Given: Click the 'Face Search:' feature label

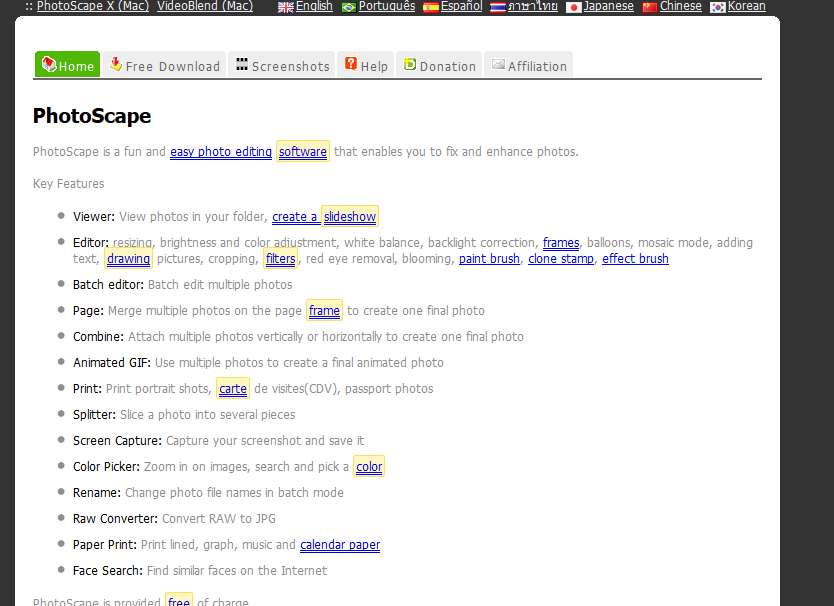Looking at the screenshot, I should 107,571.
